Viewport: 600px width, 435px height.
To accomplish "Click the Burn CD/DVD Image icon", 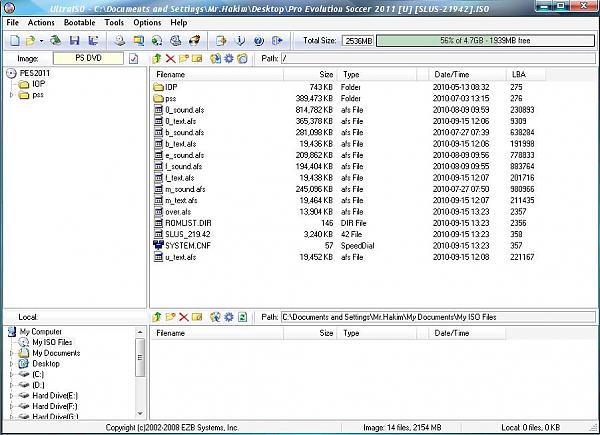I will click(194, 41).
